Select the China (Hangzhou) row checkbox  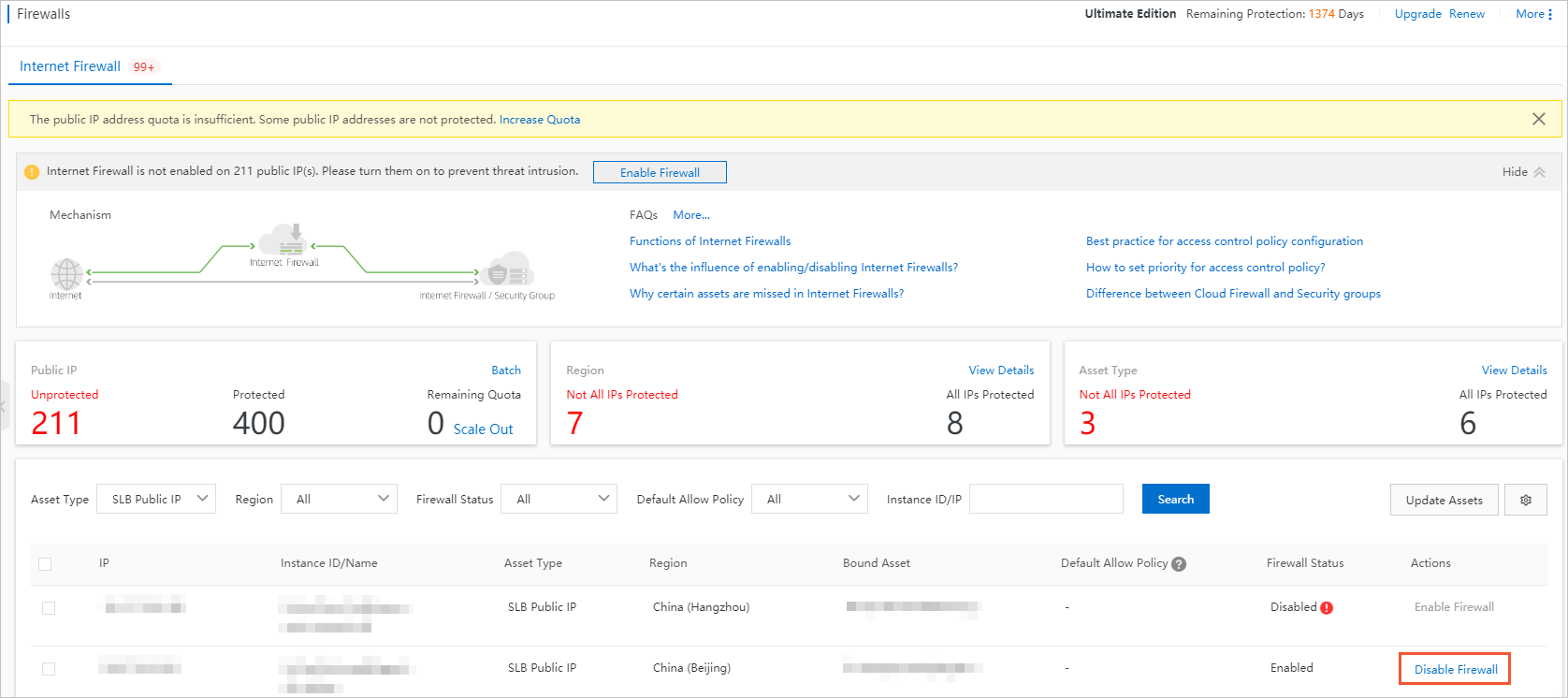(x=49, y=608)
